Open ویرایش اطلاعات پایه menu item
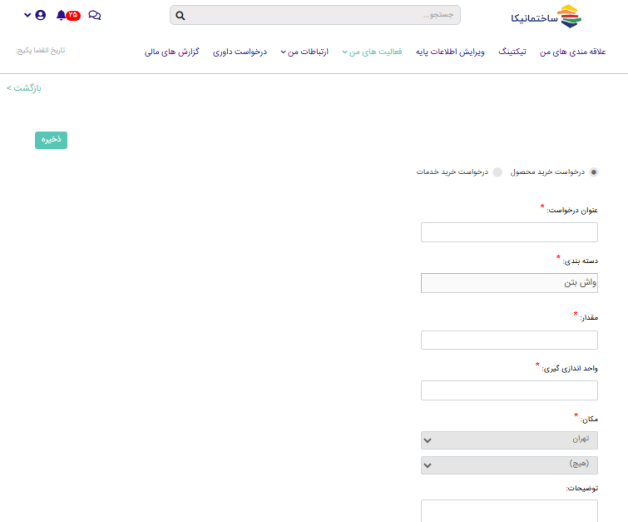The width and height of the screenshot is (628, 522). 450,52
